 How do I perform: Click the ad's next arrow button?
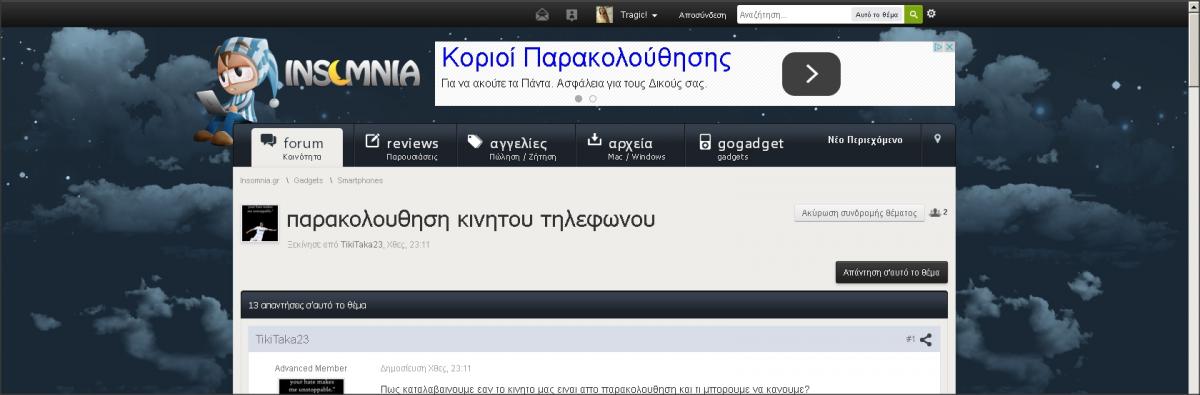[x=811, y=74]
